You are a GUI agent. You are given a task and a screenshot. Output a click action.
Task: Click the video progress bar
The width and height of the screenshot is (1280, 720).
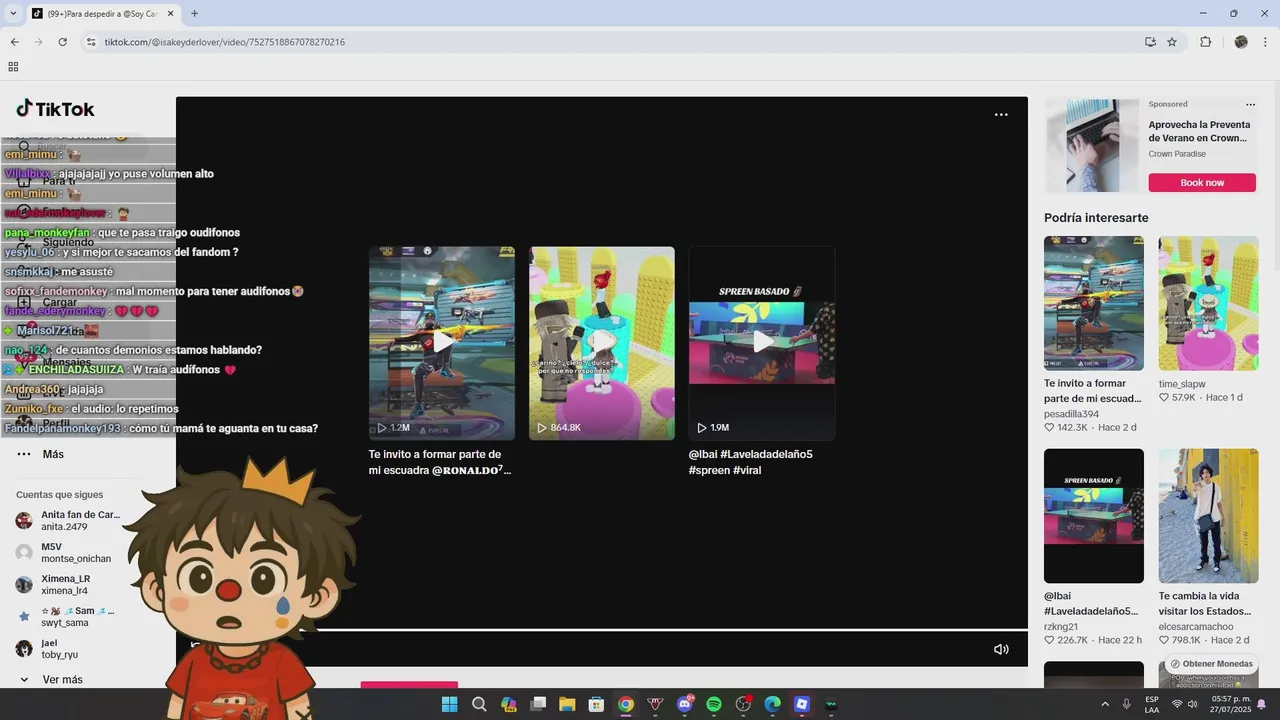click(602, 630)
